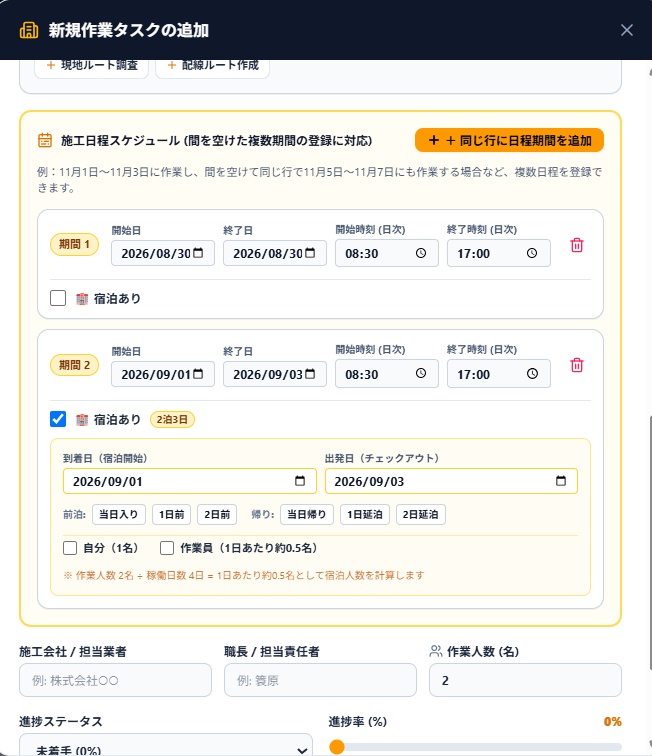Open calendar picker for 期間 1 終了日
This screenshot has height=756, width=652.
coord(310,253)
